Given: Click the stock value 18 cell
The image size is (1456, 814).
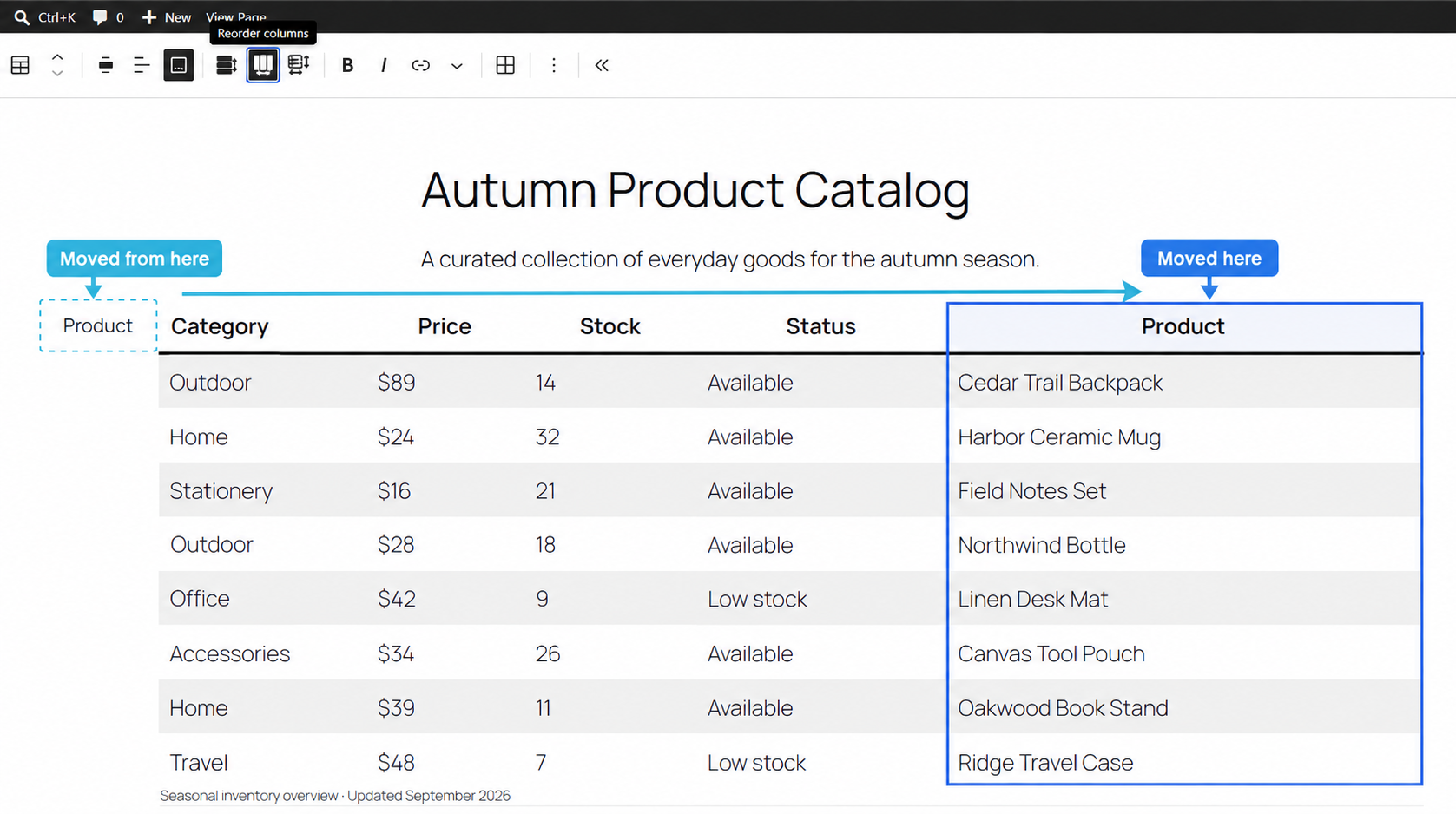Looking at the screenshot, I should (545, 545).
